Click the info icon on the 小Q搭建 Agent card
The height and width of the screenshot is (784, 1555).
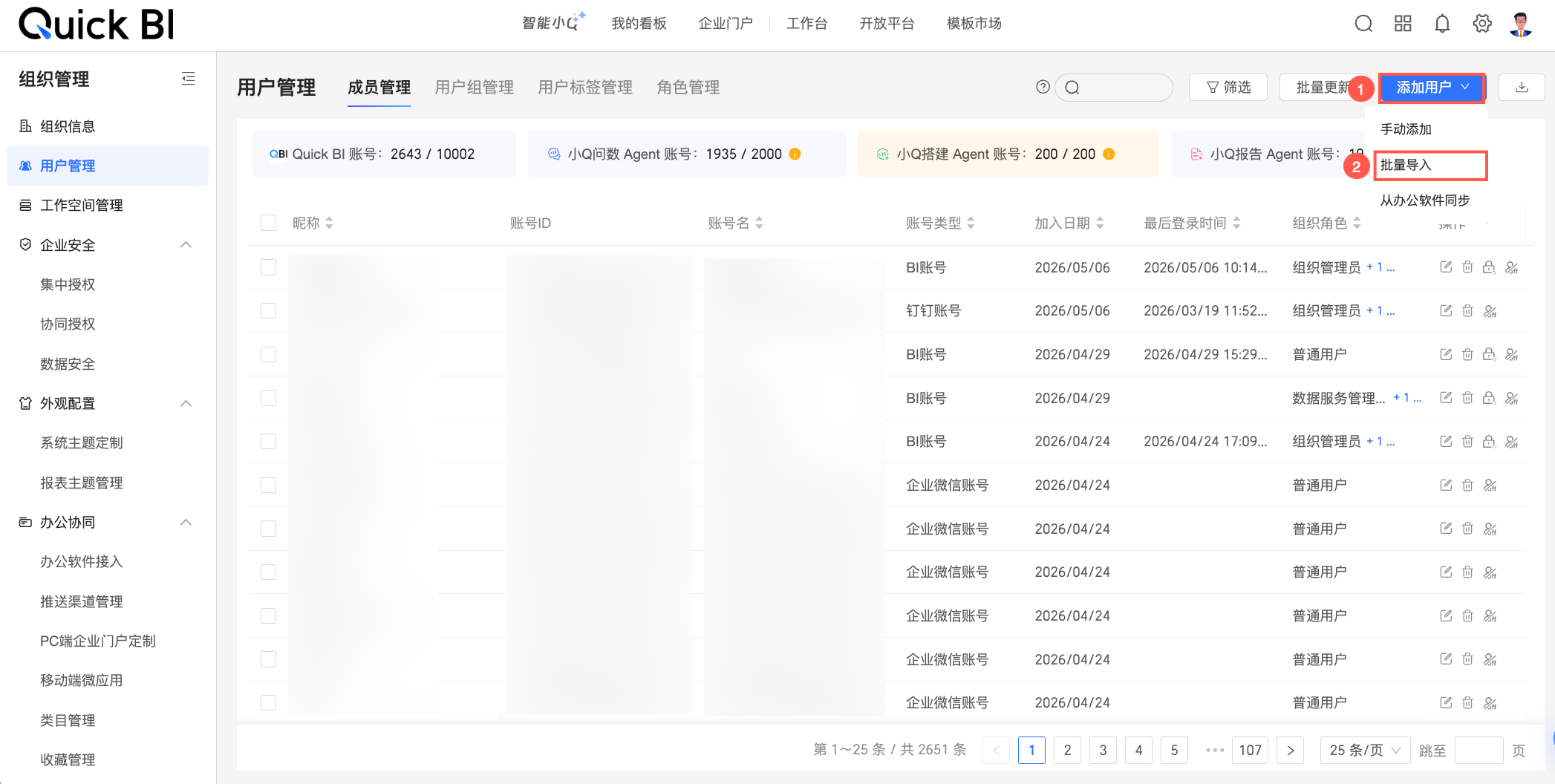coord(1109,154)
